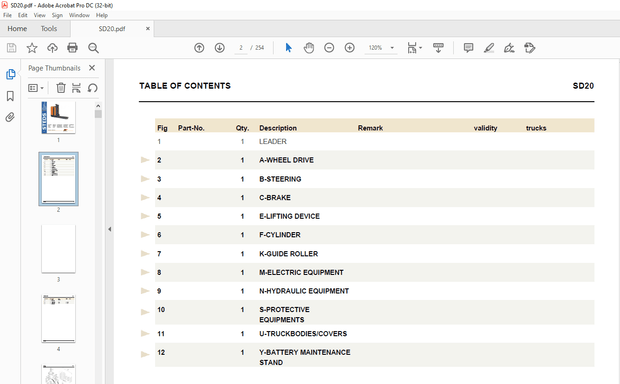Open the Find text magnifier
Image resolution: width=620 pixels, height=384 pixels.
coord(93,48)
